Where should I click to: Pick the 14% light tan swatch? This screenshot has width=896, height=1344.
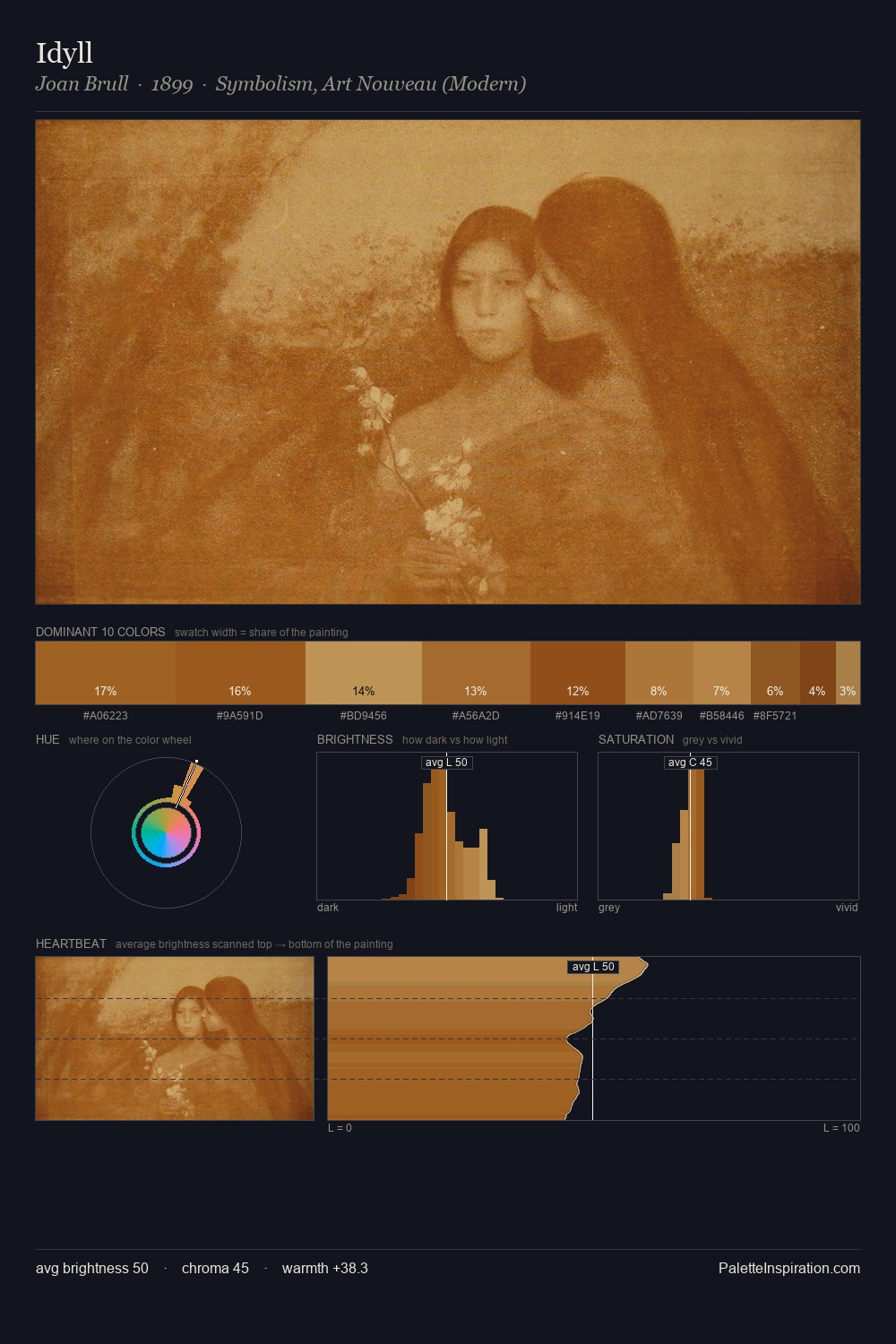point(364,673)
